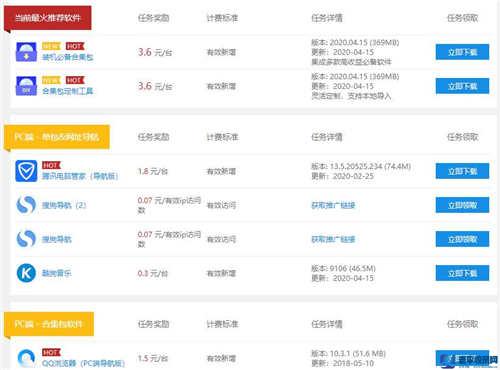Open the 装机必备合集包 name link
Image resolution: width=500 pixels, height=370 pixels.
point(68,57)
